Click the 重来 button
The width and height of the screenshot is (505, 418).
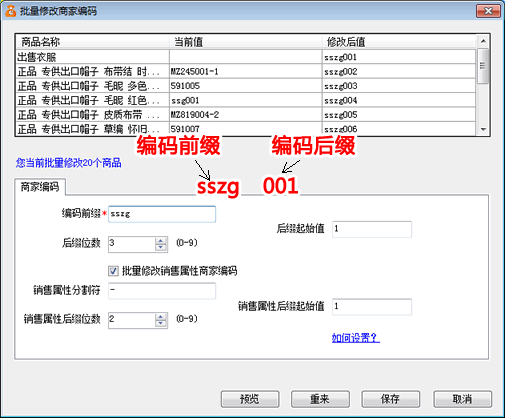[x=320, y=399]
